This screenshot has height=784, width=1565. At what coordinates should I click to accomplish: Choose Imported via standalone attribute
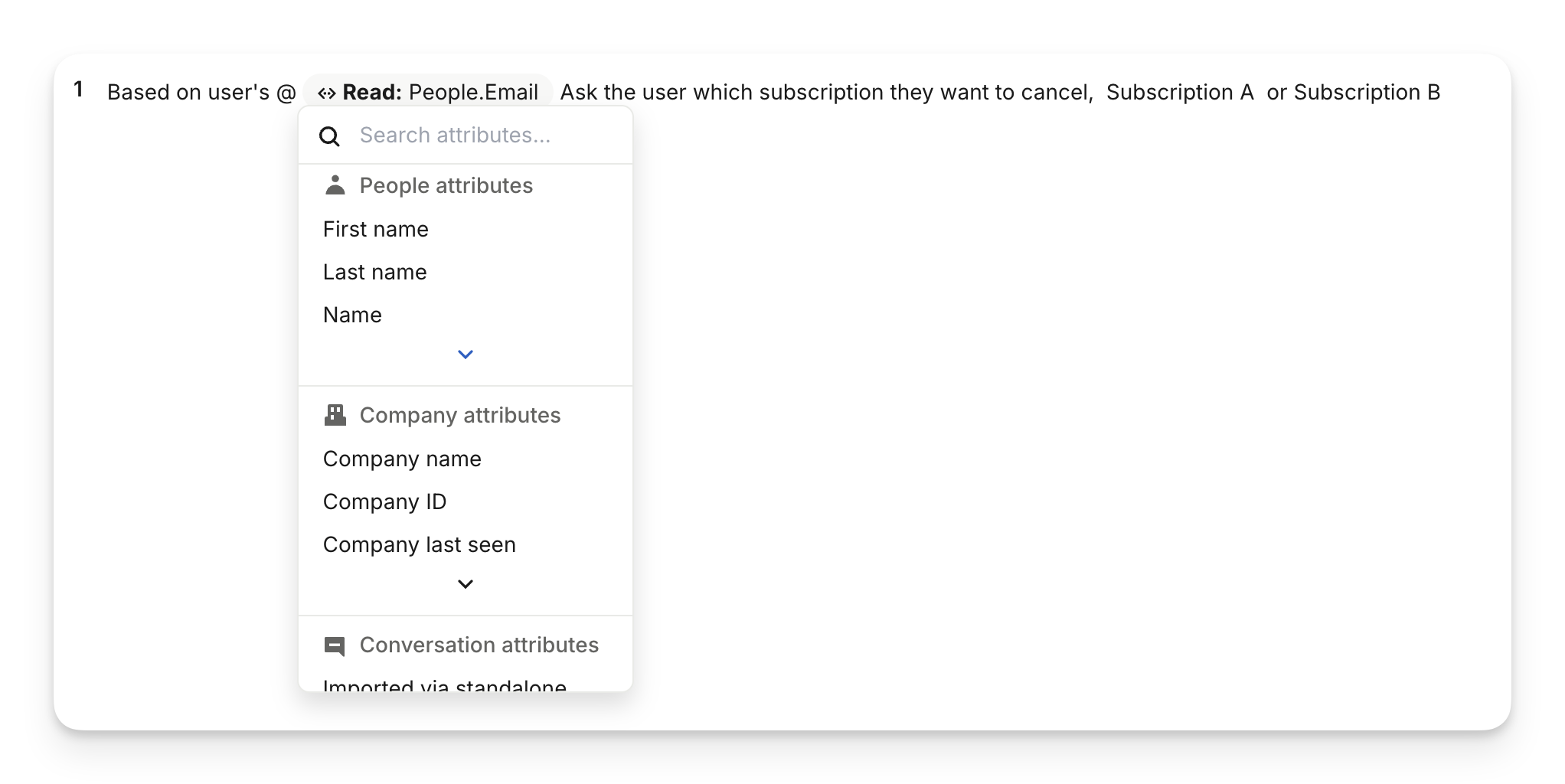(x=444, y=684)
